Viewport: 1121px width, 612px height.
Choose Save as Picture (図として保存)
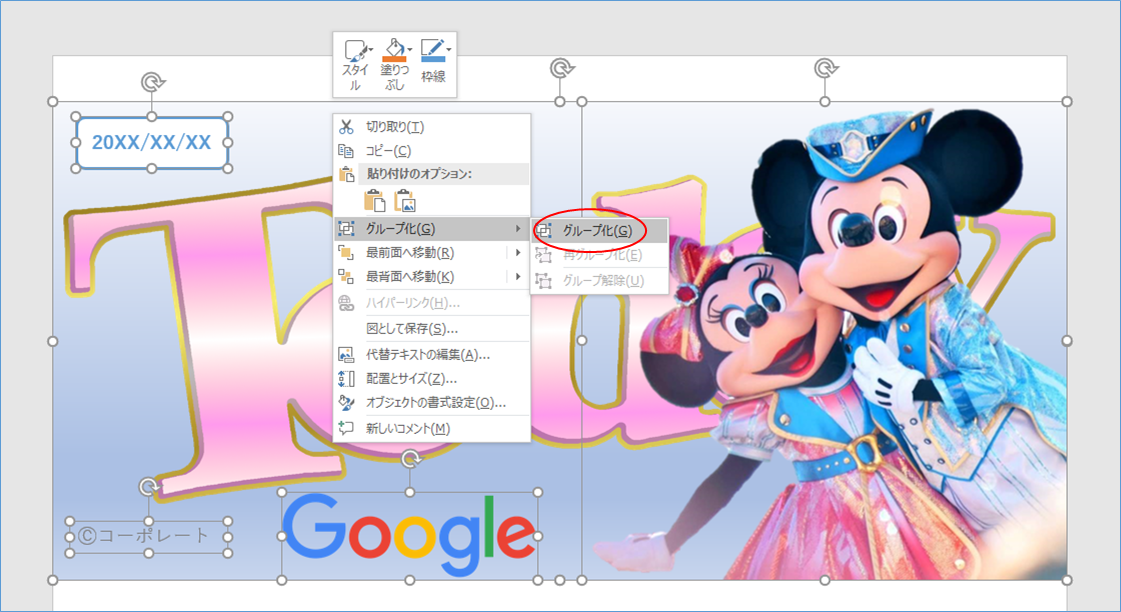click(x=432, y=329)
